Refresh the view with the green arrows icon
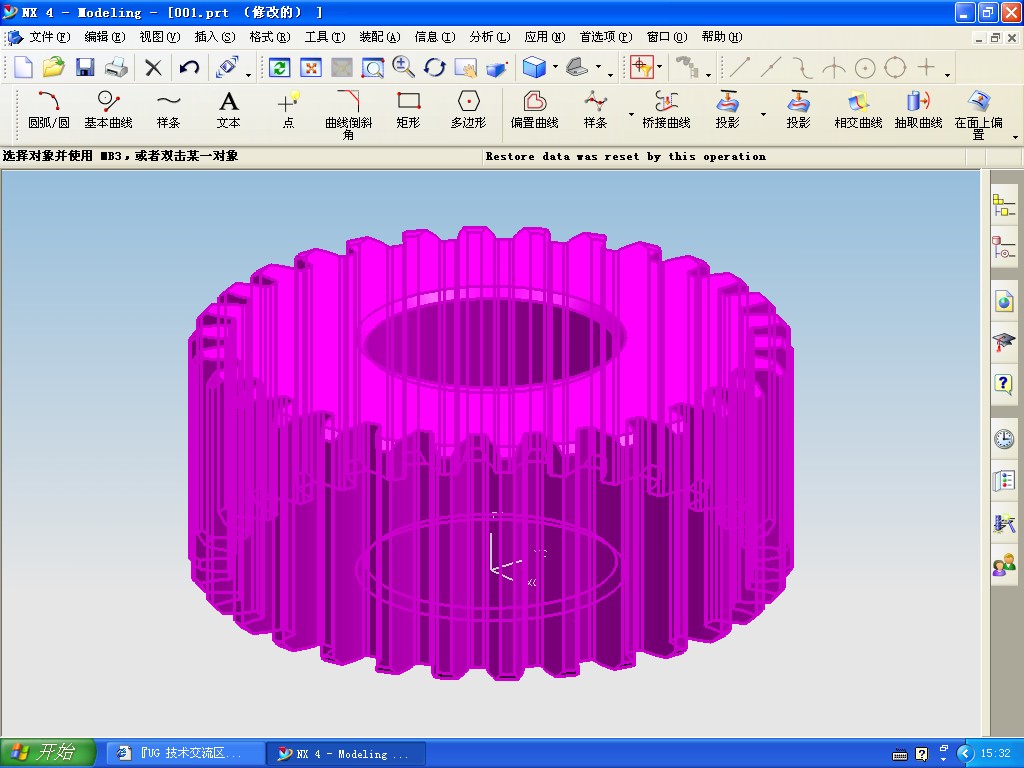The image size is (1024, 768). (280, 67)
